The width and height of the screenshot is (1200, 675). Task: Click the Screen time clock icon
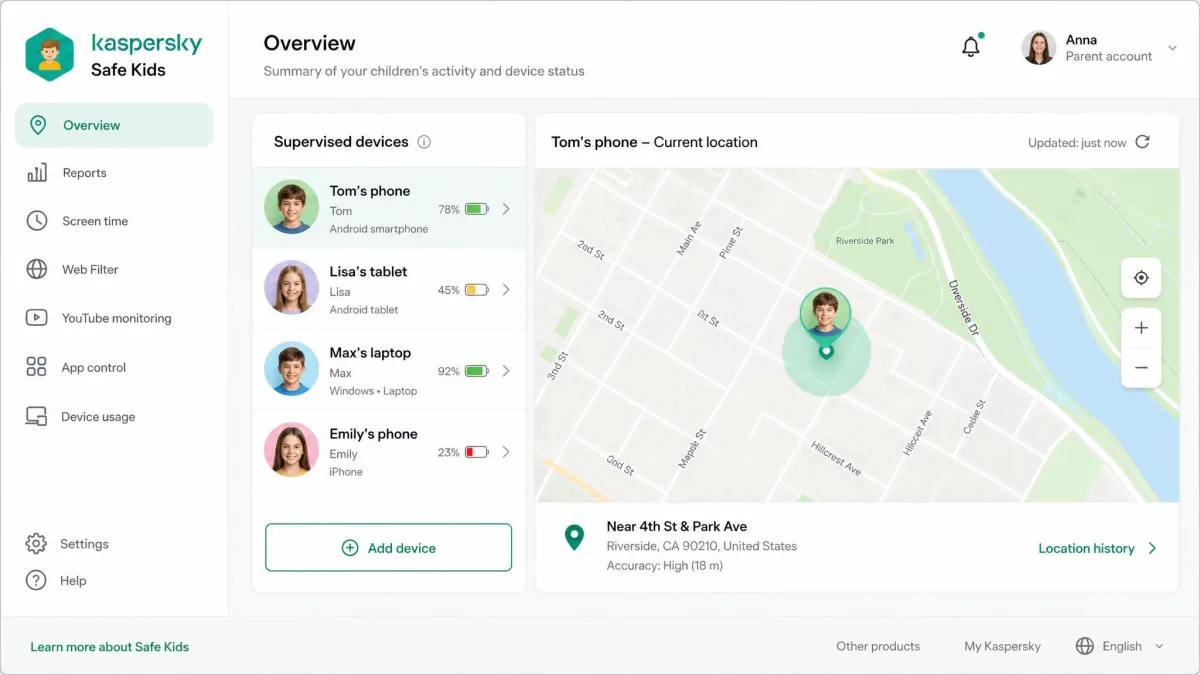pyautogui.click(x=37, y=221)
